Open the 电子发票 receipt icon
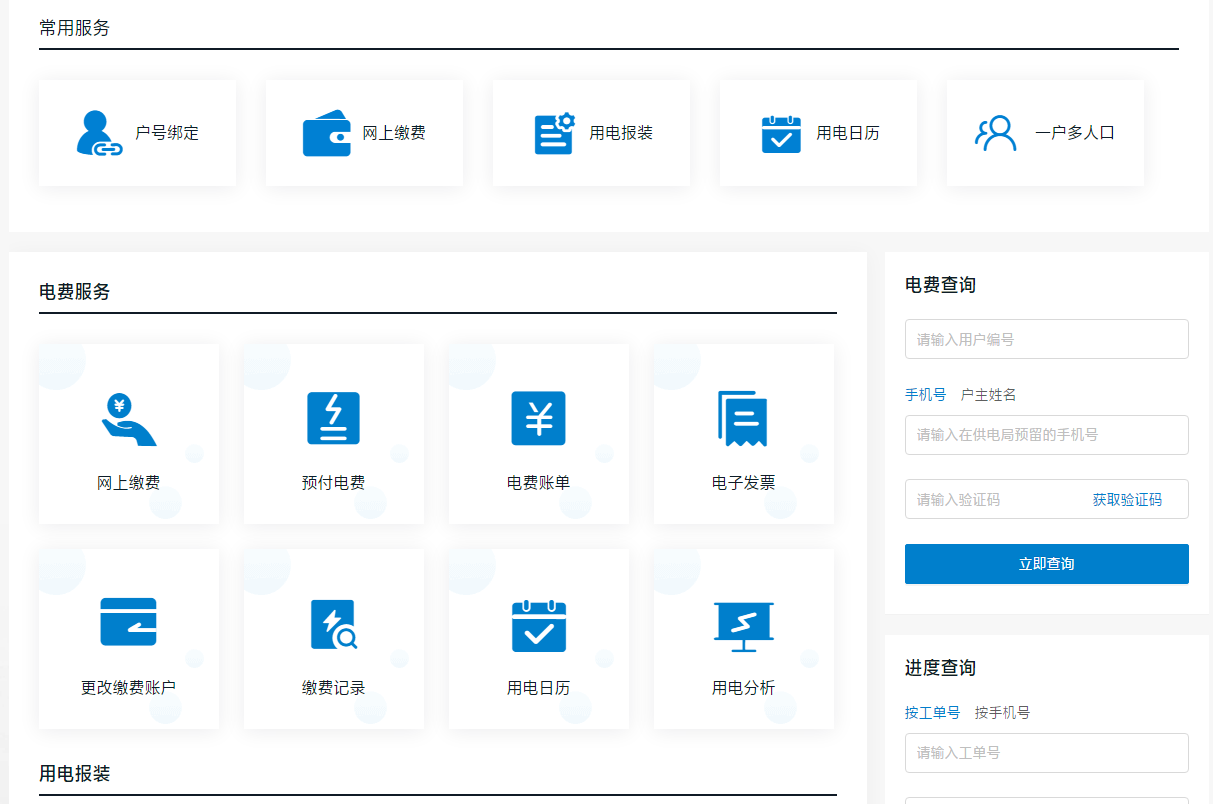Viewport: 1213px width, 804px height. pos(743,418)
